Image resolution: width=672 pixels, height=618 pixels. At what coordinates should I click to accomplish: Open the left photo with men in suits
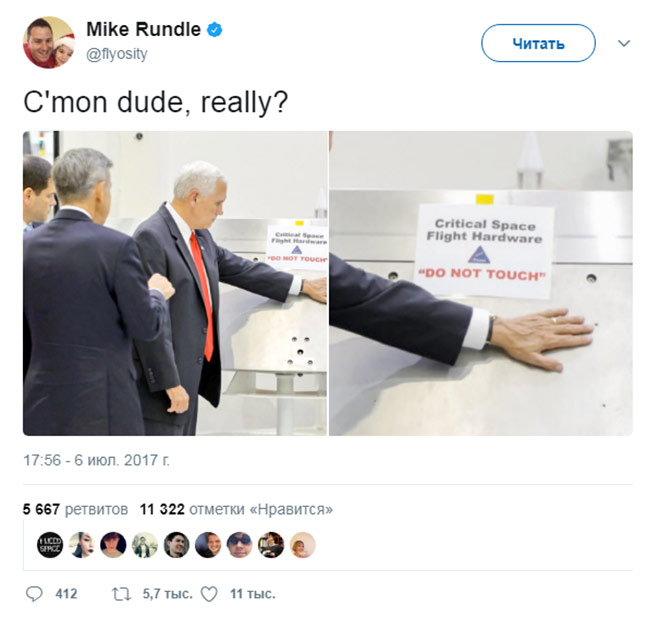(x=175, y=283)
